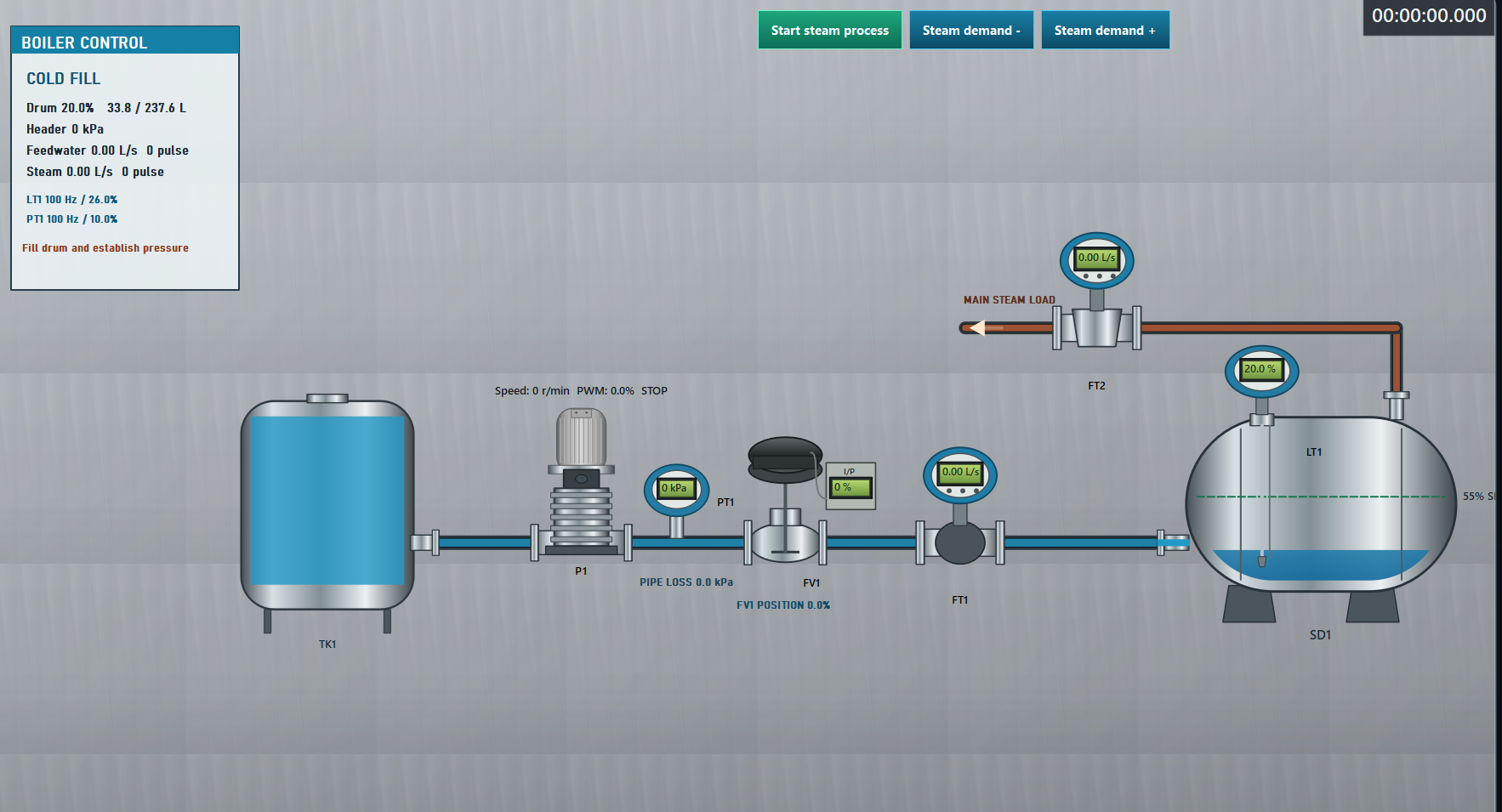Viewport: 1502px width, 812px height.
Task: Click the Drum 20.0% readout line
Action: [106, 108]
